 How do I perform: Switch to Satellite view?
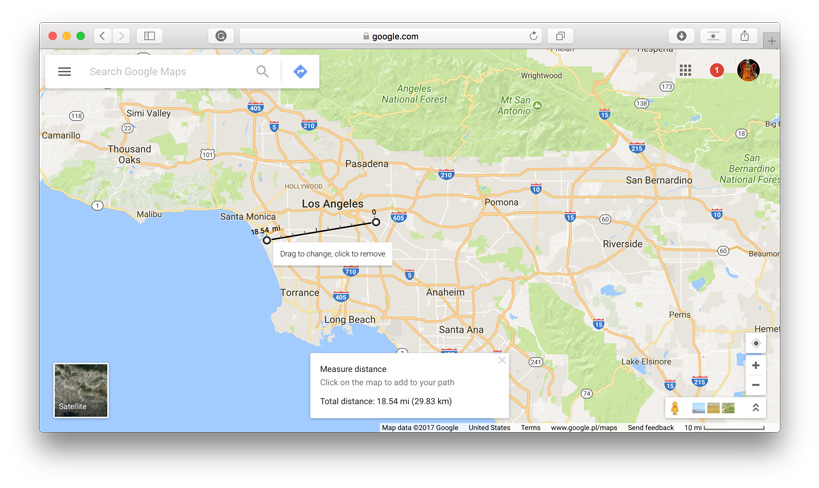81,390
